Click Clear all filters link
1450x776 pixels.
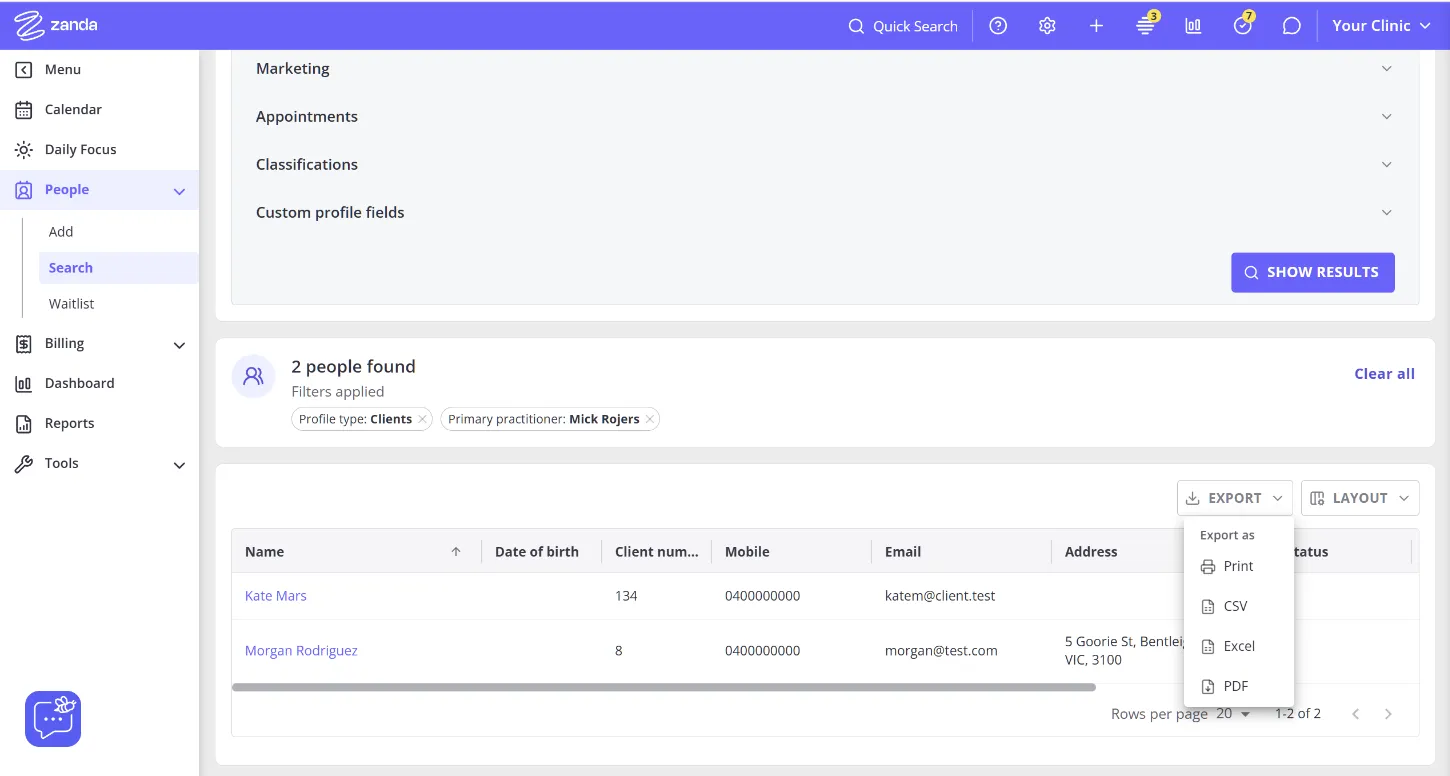tap(1384, 373)
